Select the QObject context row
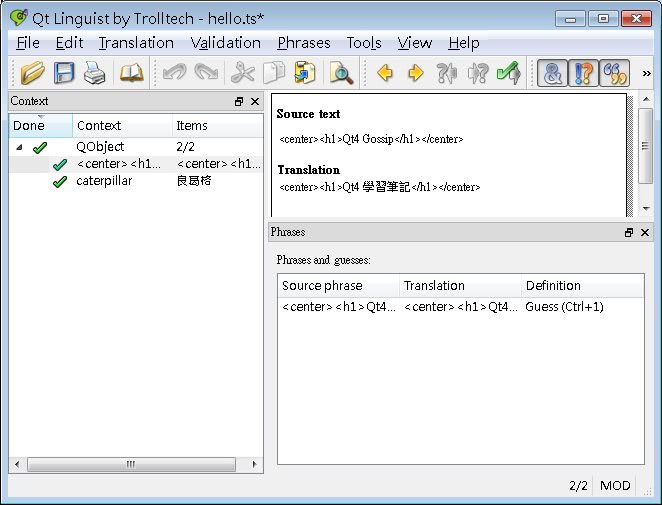The image size is (662, 505). (x=136, y=147)
